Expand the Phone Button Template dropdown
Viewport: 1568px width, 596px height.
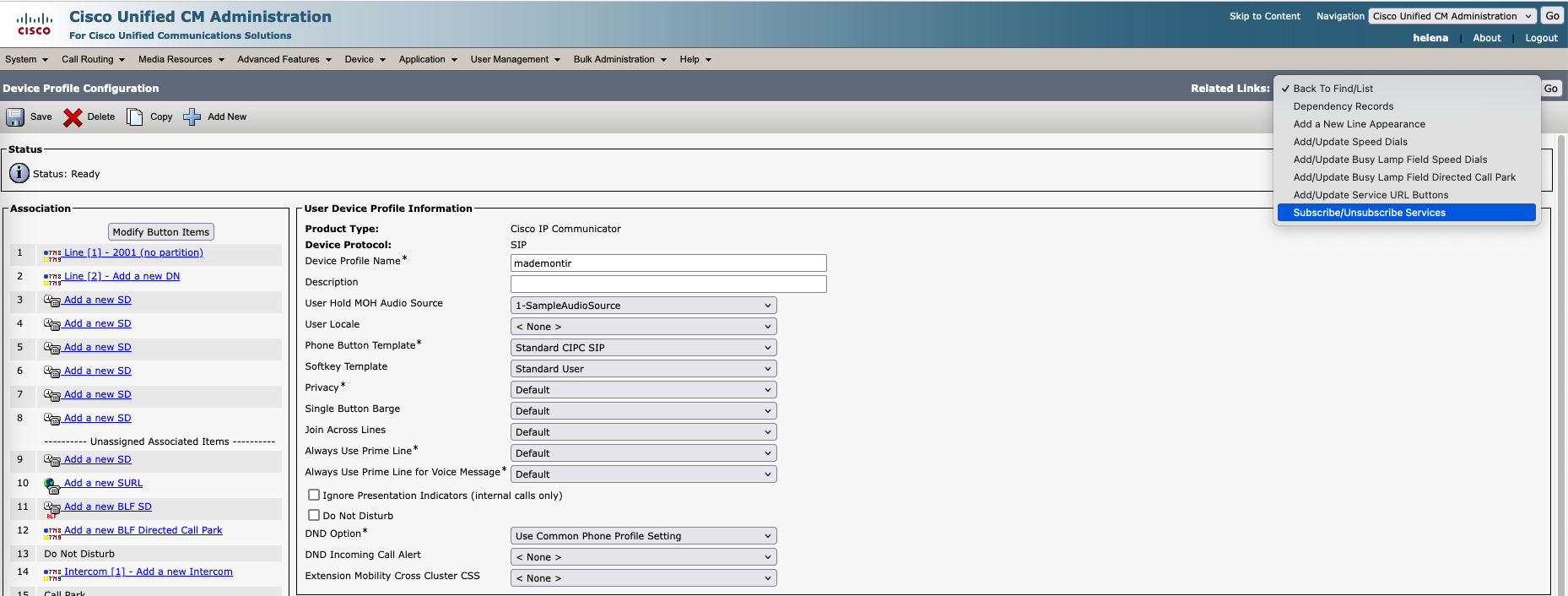click(x=643, y=348)
